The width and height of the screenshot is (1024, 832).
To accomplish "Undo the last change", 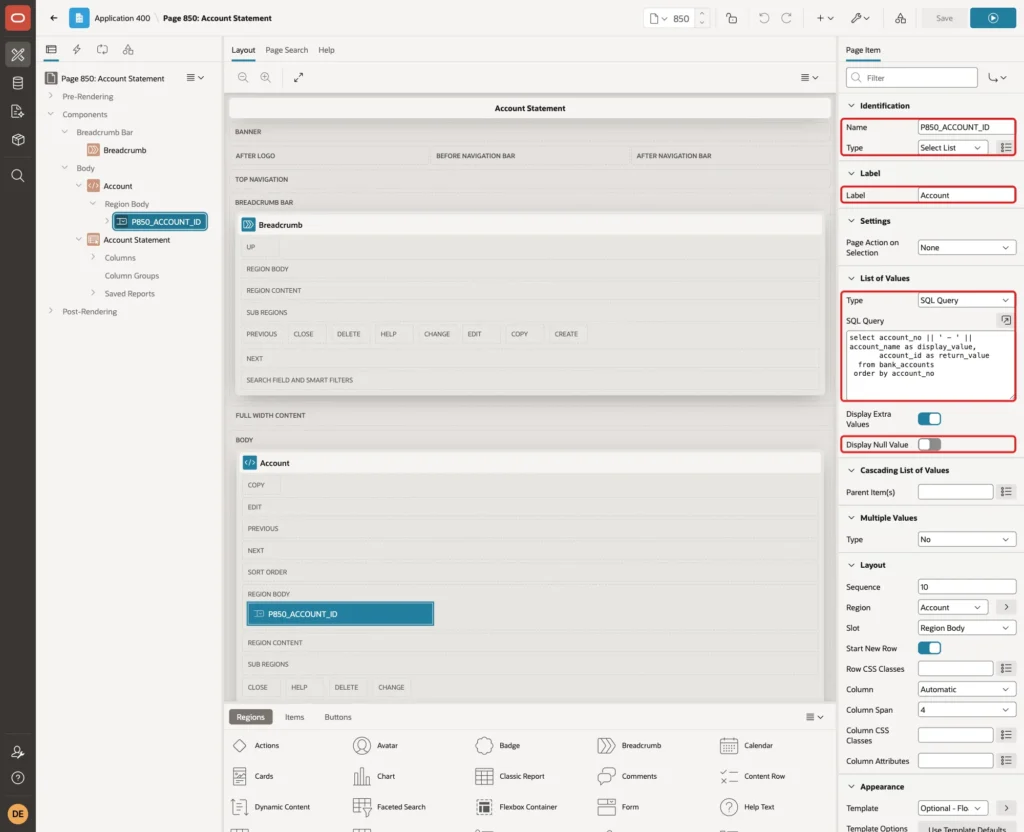I will click(x=763, y=18).
